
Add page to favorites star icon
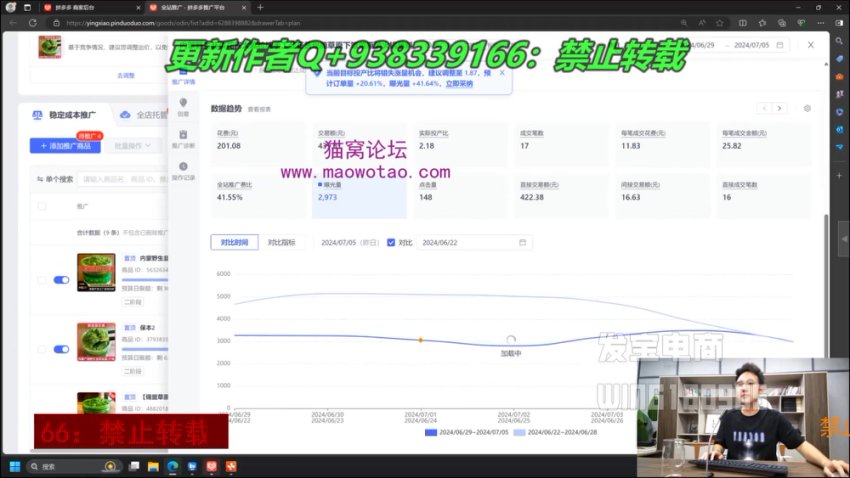click(719, 23)
